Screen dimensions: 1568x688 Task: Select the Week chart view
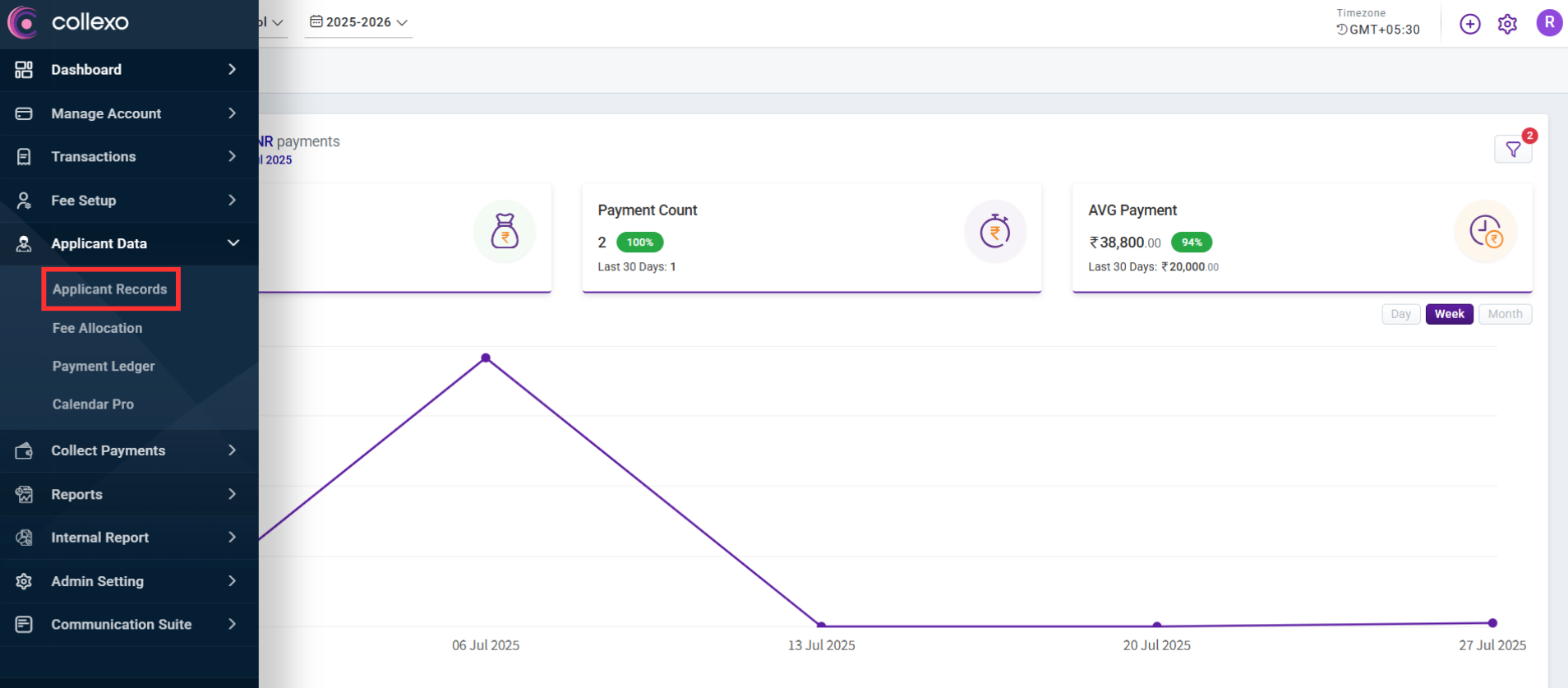(x=1449, y=314)
